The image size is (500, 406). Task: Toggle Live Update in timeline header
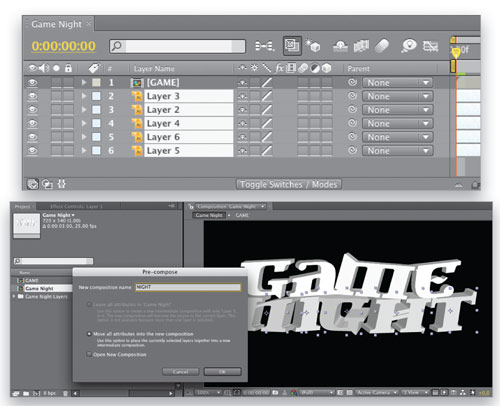[292, 46]
